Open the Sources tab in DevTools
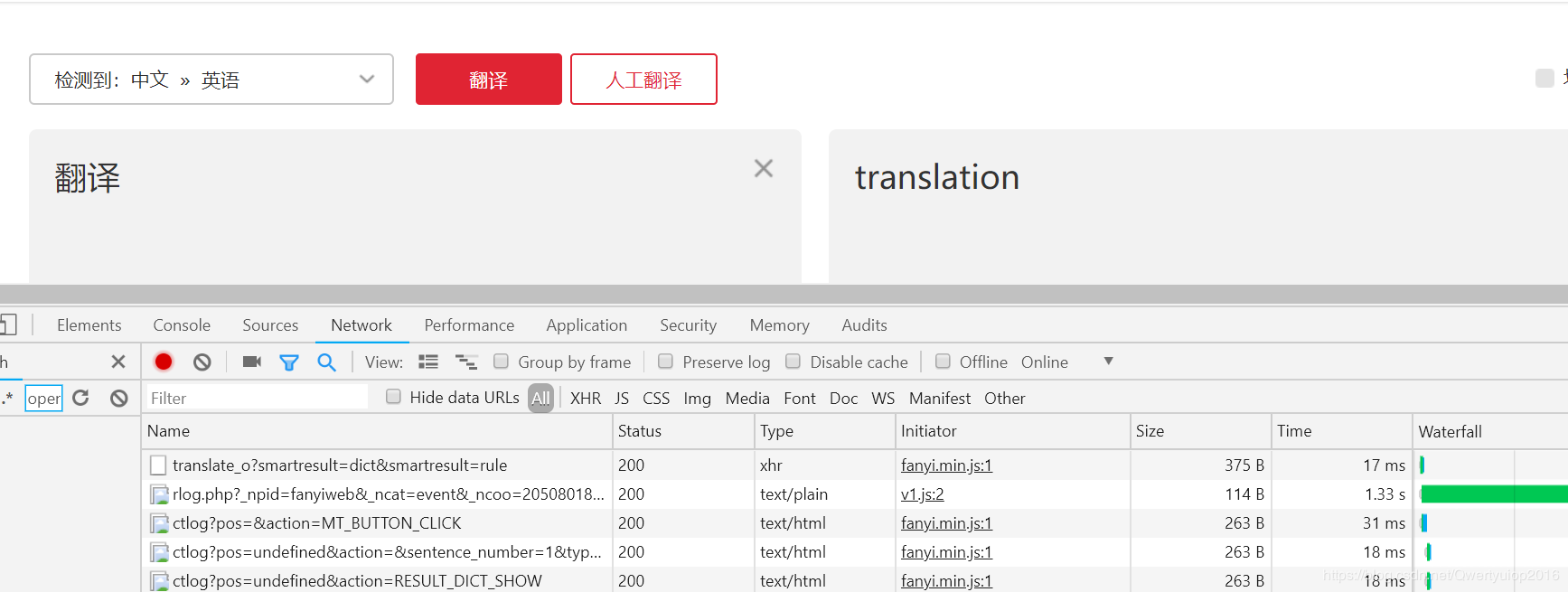 click(x=270, y=325)
